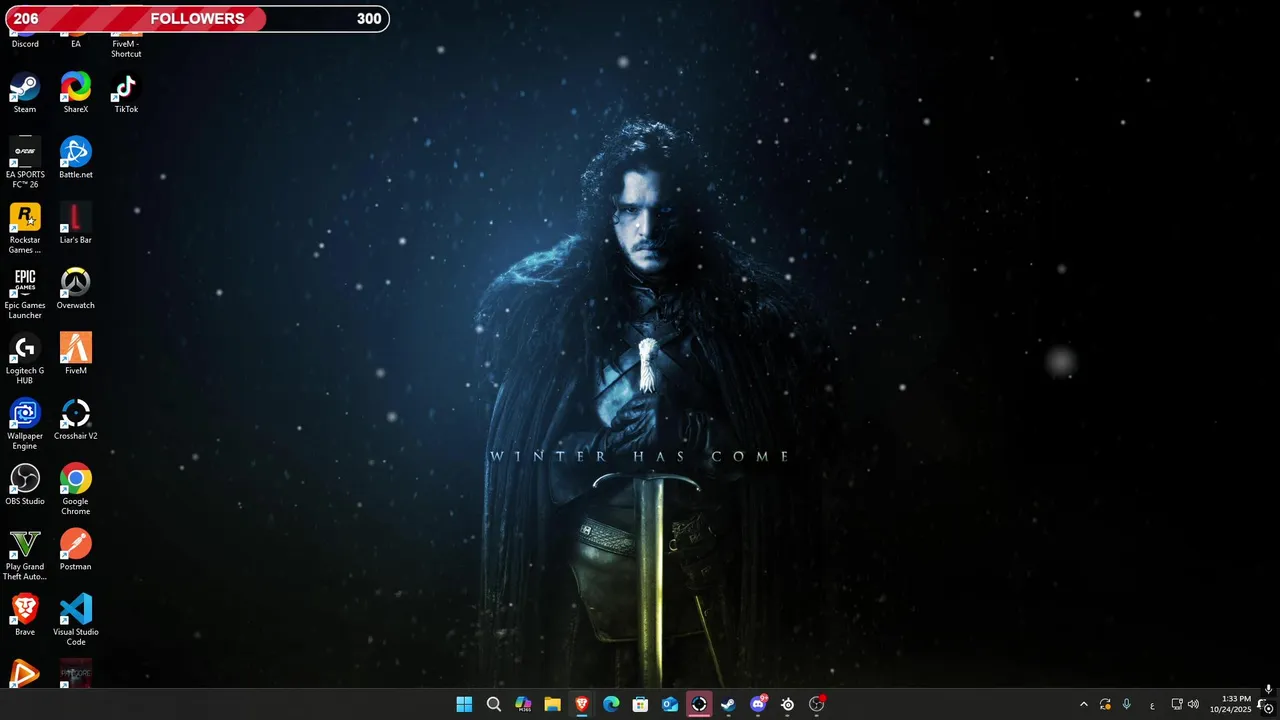The height and width of the screenshot is (720, 1280).
Task: Click the microphone tray icon
Action: (x=1127, y=704)
